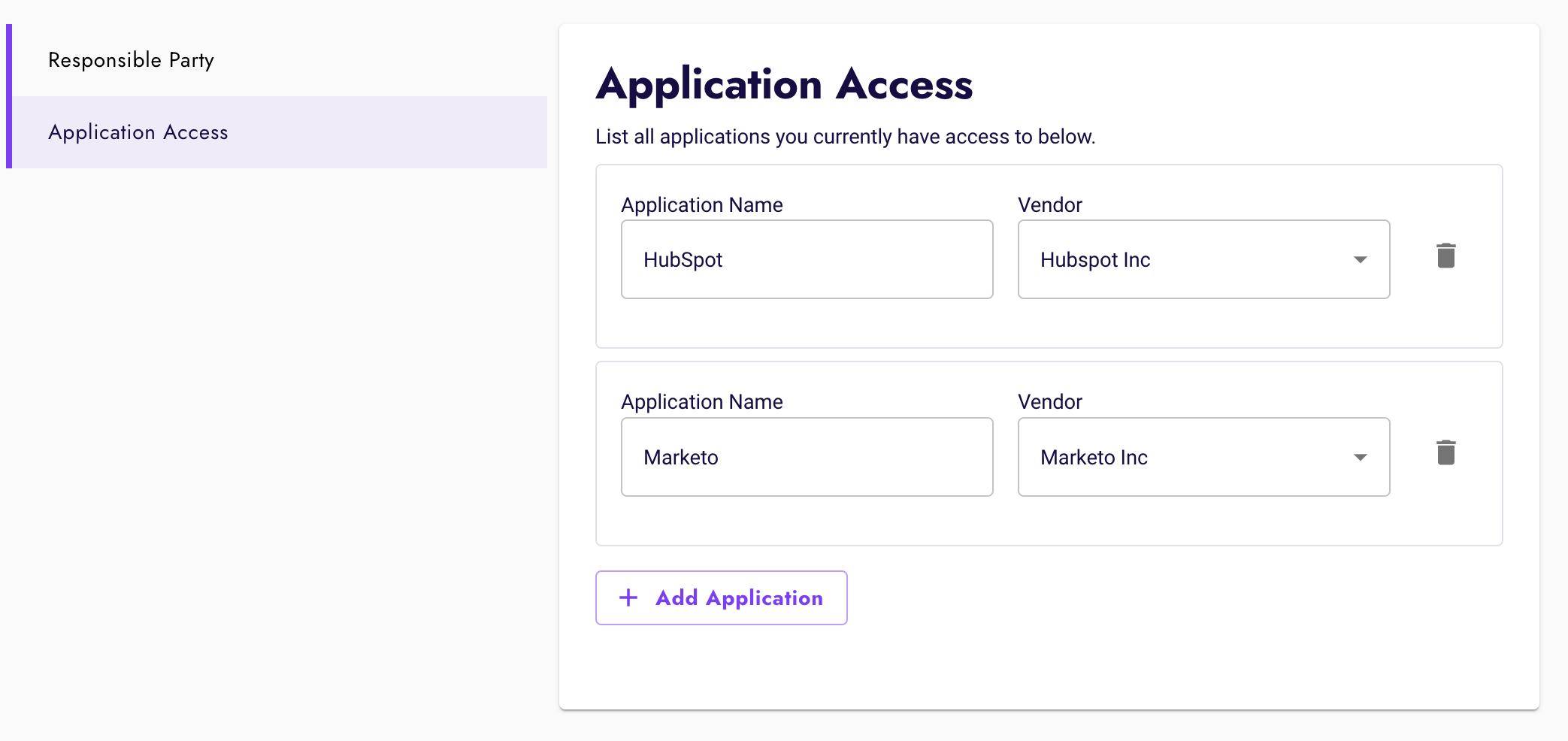Click the Application Name label above HubSpot
1568x741 pixels.
[x=701, y=205]
